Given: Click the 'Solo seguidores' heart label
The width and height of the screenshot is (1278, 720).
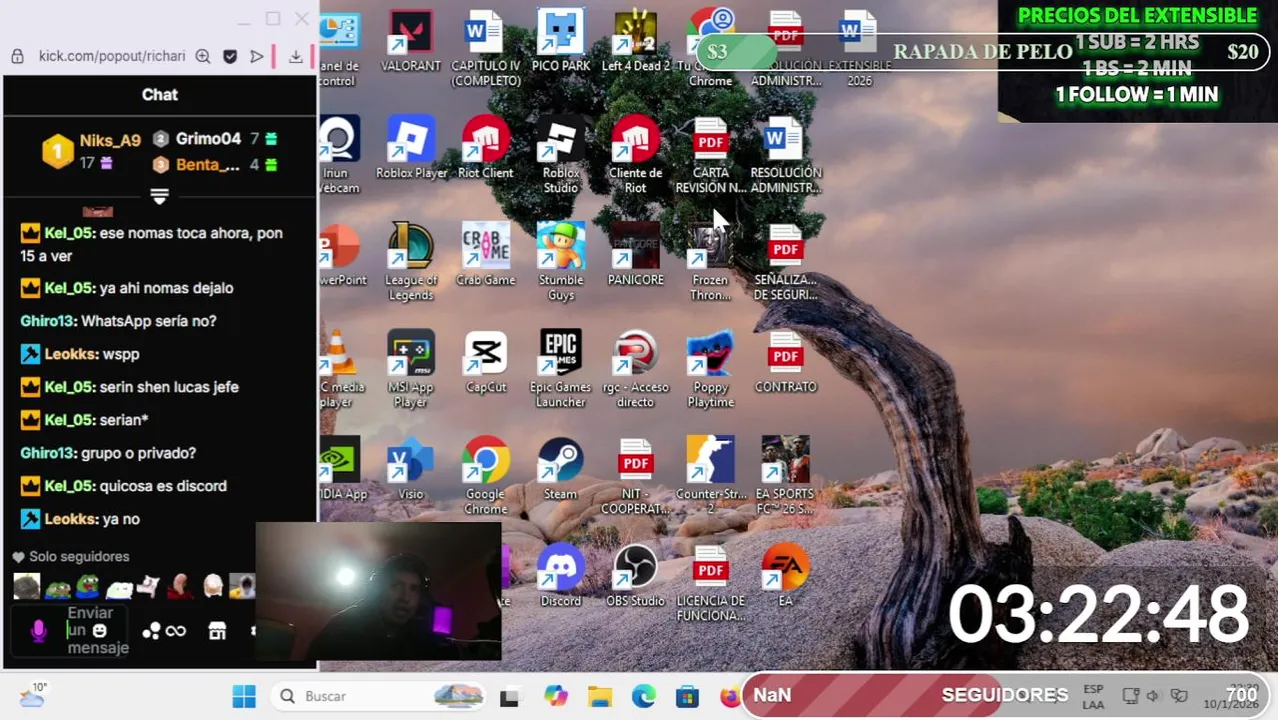Looking at the screenshot, I should click(70, 557).
